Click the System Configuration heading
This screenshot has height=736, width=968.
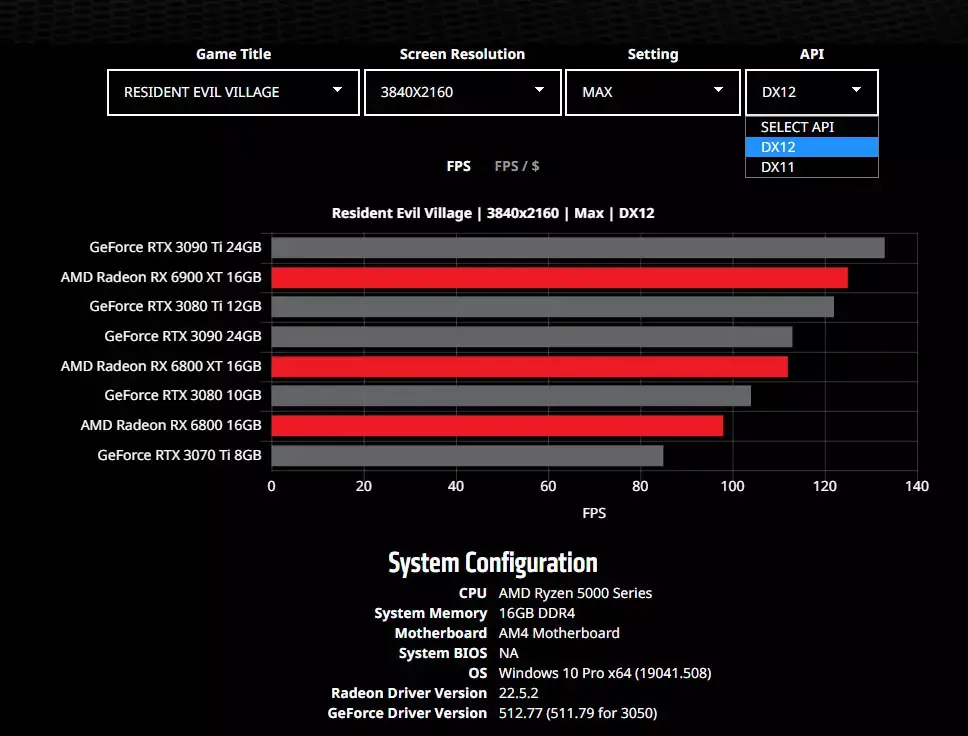pos(493,562)
